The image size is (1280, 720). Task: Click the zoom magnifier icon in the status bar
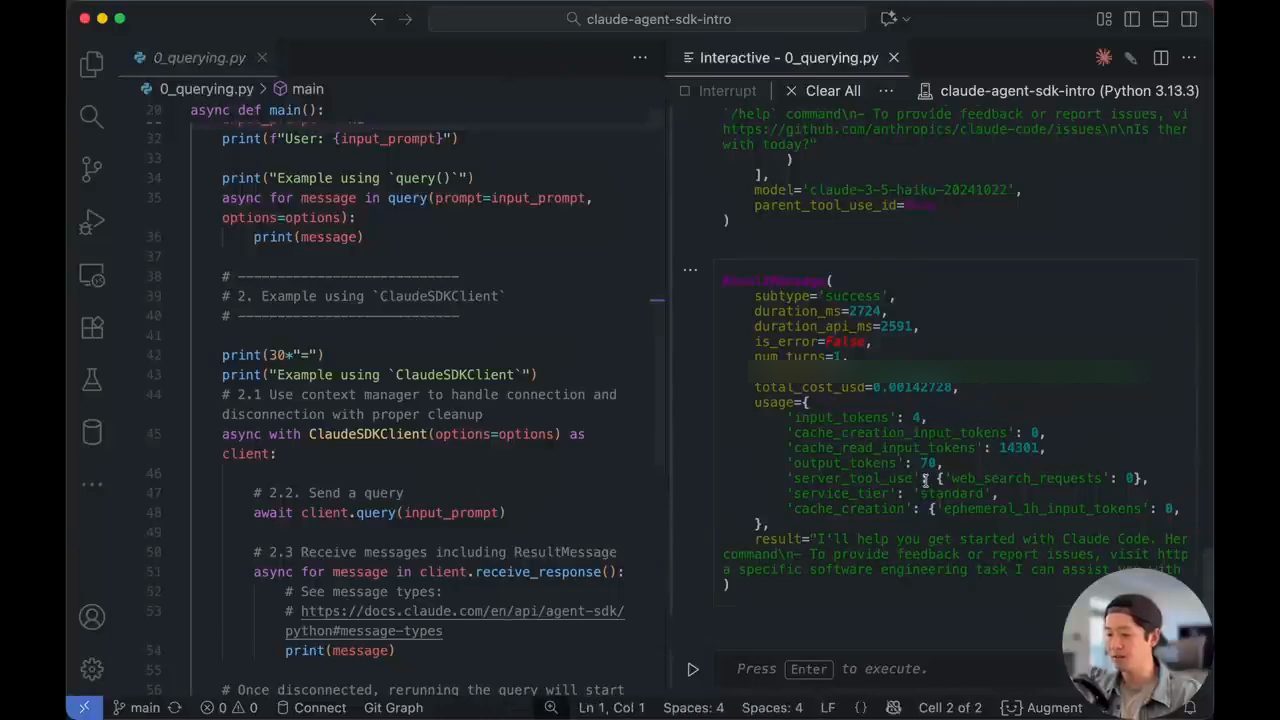551,708
